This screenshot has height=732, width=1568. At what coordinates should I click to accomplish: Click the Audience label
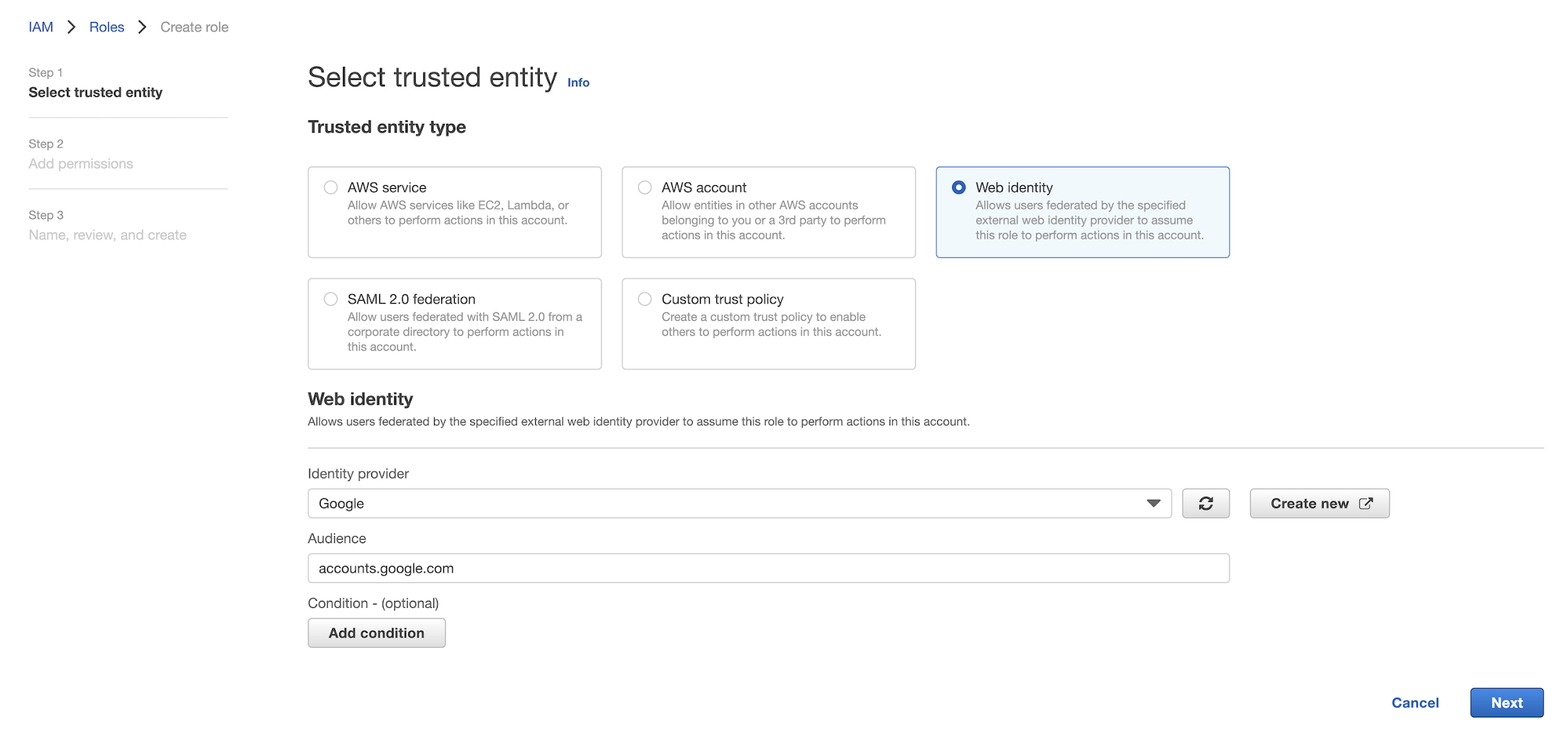(x=337, y=539)
